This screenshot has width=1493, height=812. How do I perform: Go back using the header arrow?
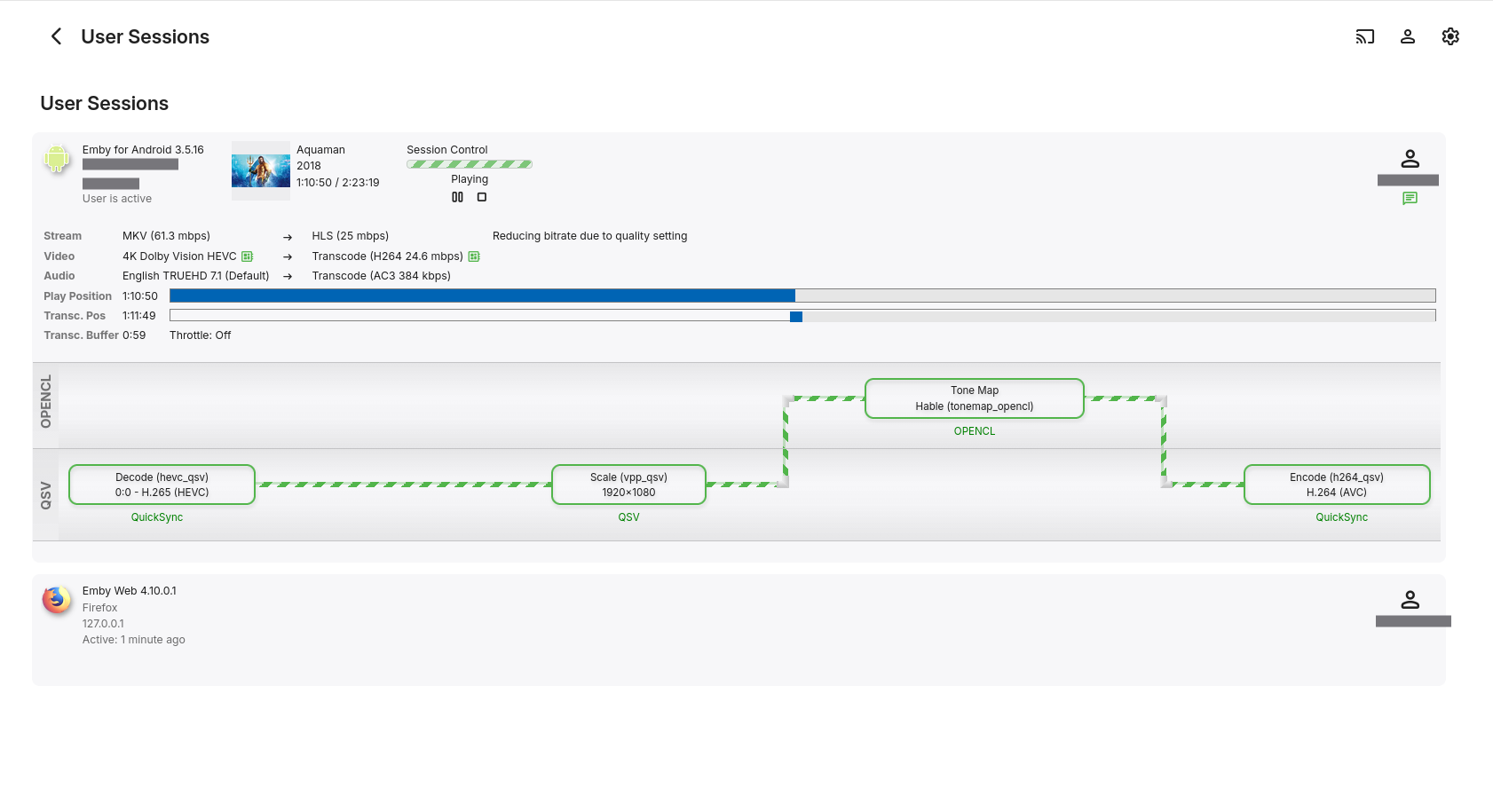pos(56,36)
